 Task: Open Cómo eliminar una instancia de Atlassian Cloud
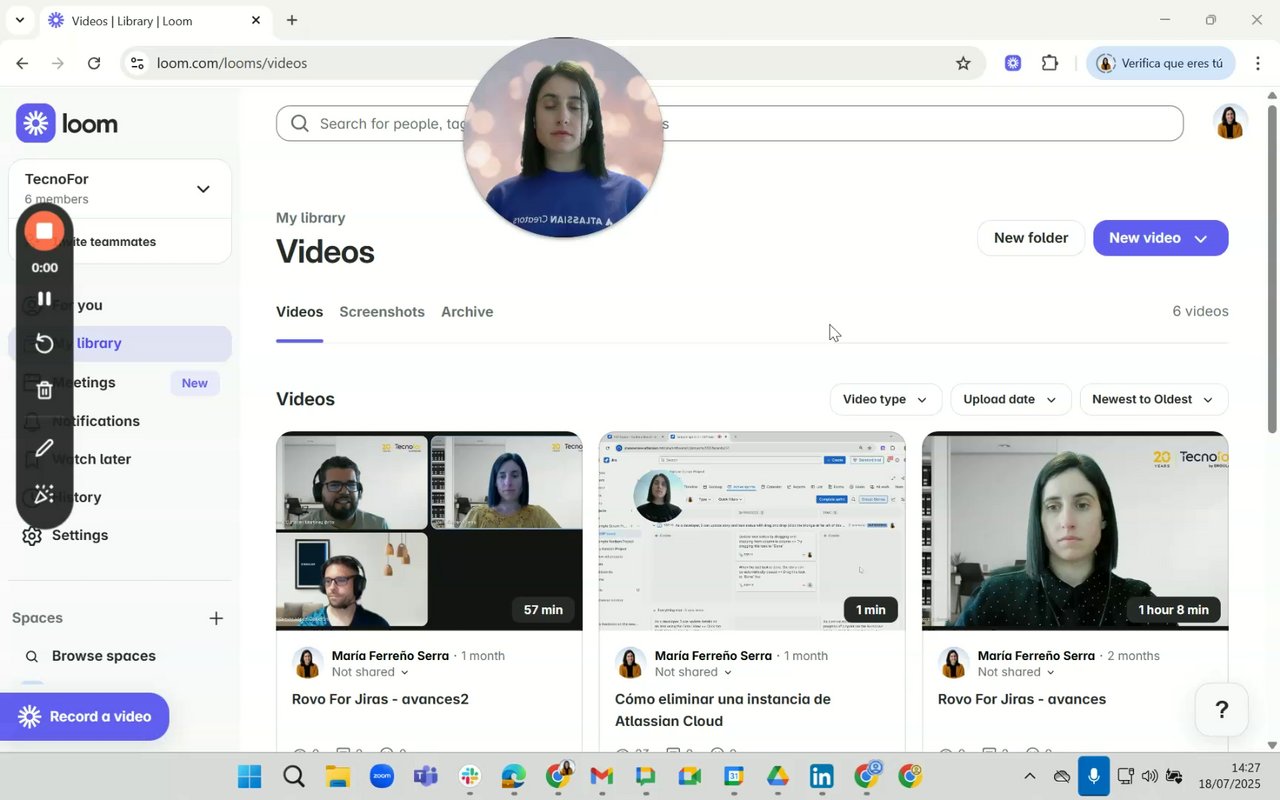point(723,710)
